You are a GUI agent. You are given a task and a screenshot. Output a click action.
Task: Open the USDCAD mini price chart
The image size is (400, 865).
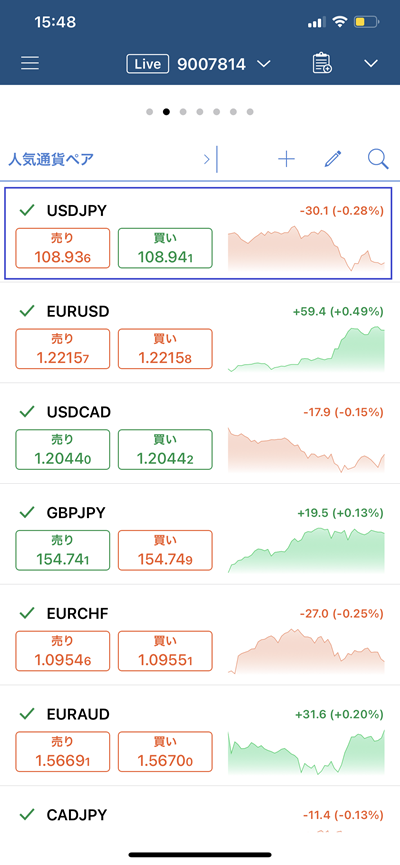click(x=306, y=450)
